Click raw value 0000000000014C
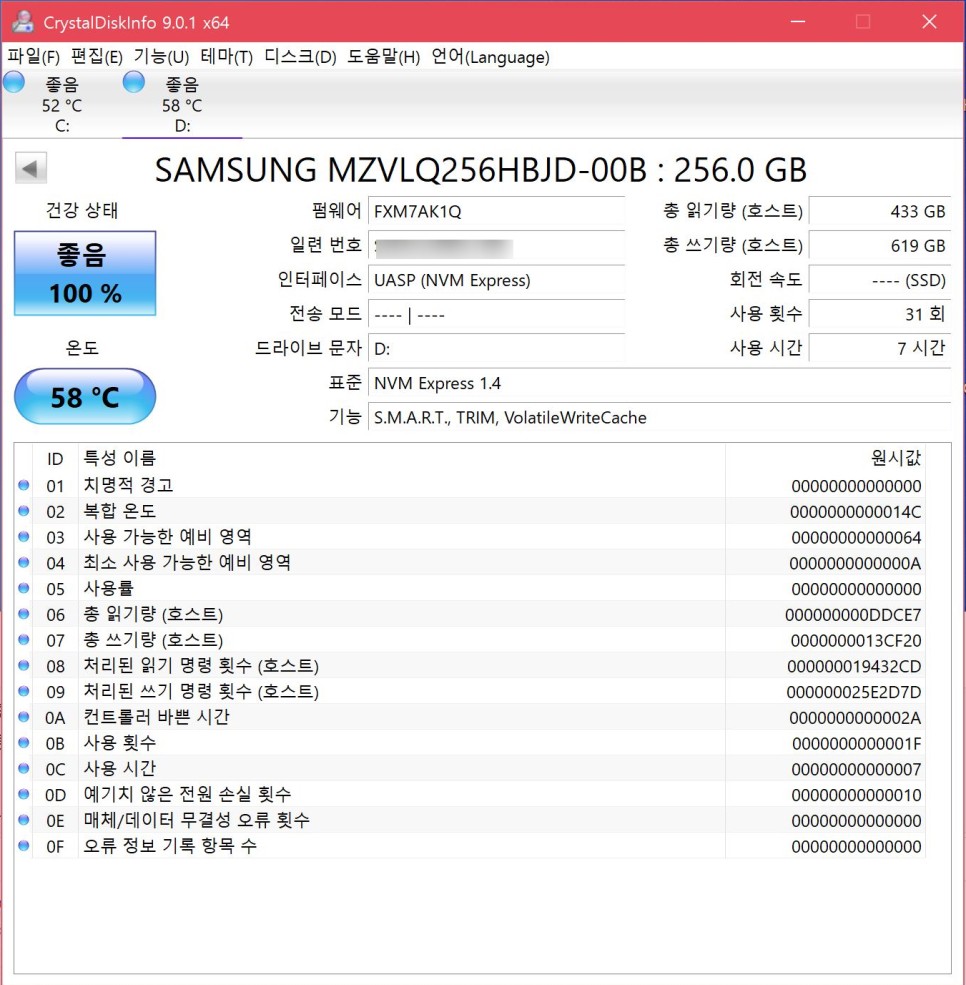This screenshot has width=966, height=985. pos(855,512)
